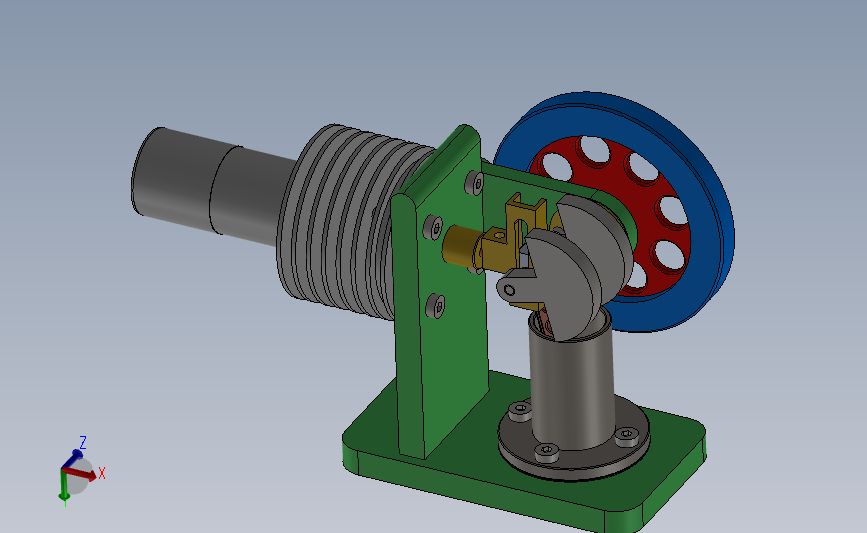Click the right screw on the round flange

[x=627, y=436]
